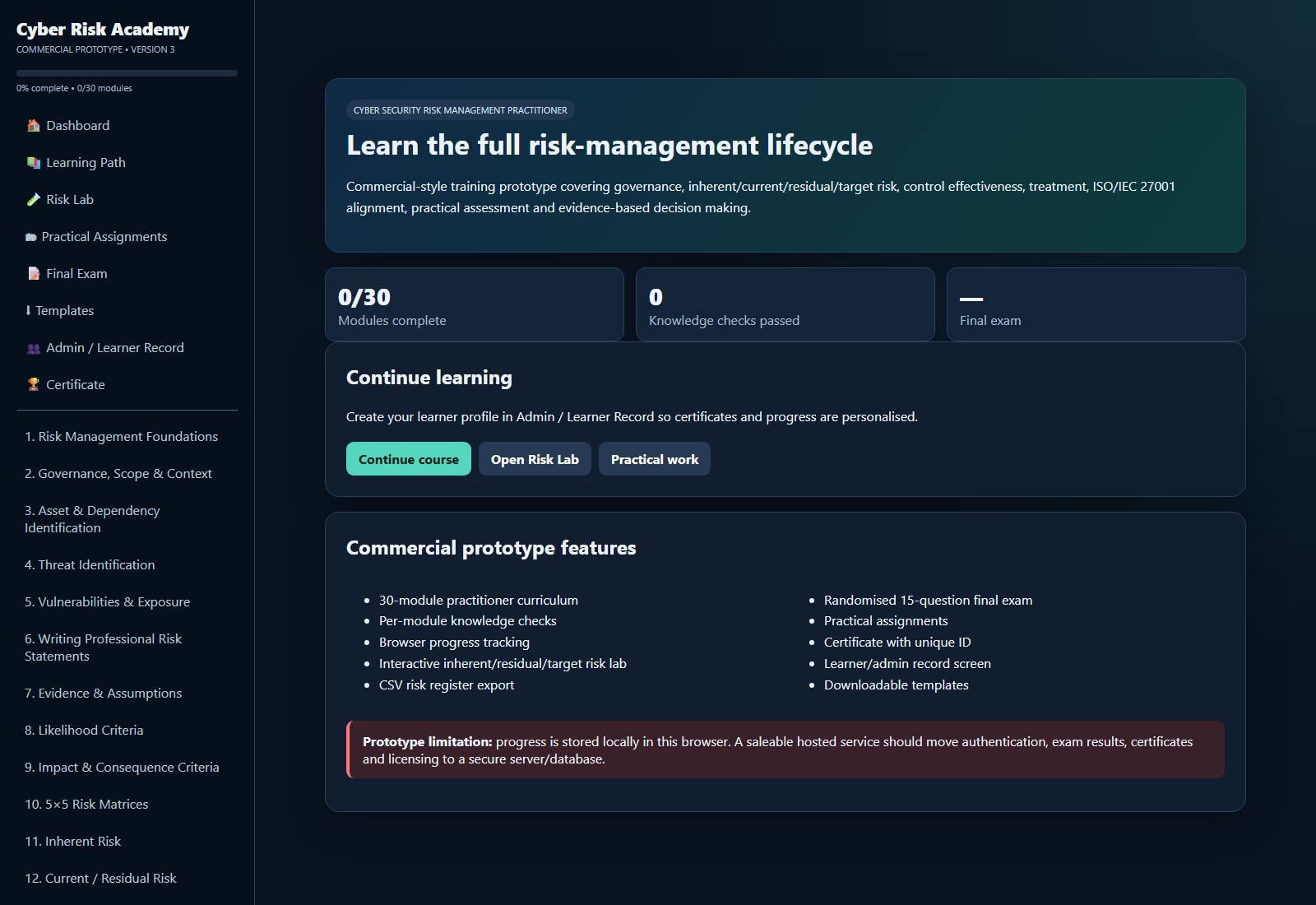Click the Certificate trophy icon
Image resolution: width=1316 pixels, height=905 pixels.
pos(34,384)
